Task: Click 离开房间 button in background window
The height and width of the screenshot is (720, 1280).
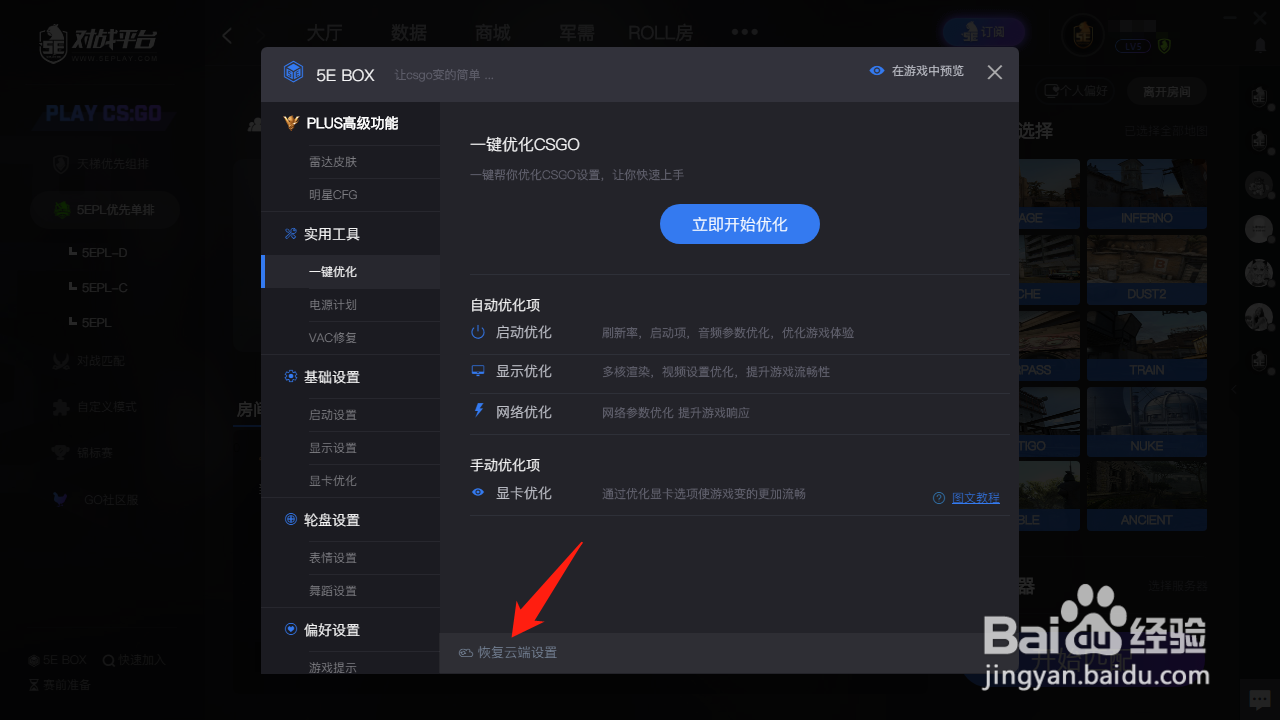Action: coord(1166,91)
